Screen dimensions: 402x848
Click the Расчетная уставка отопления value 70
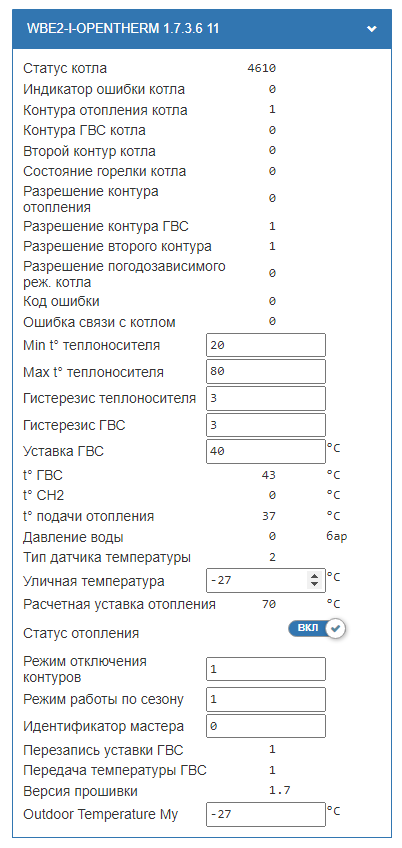[x=269, y=604]
